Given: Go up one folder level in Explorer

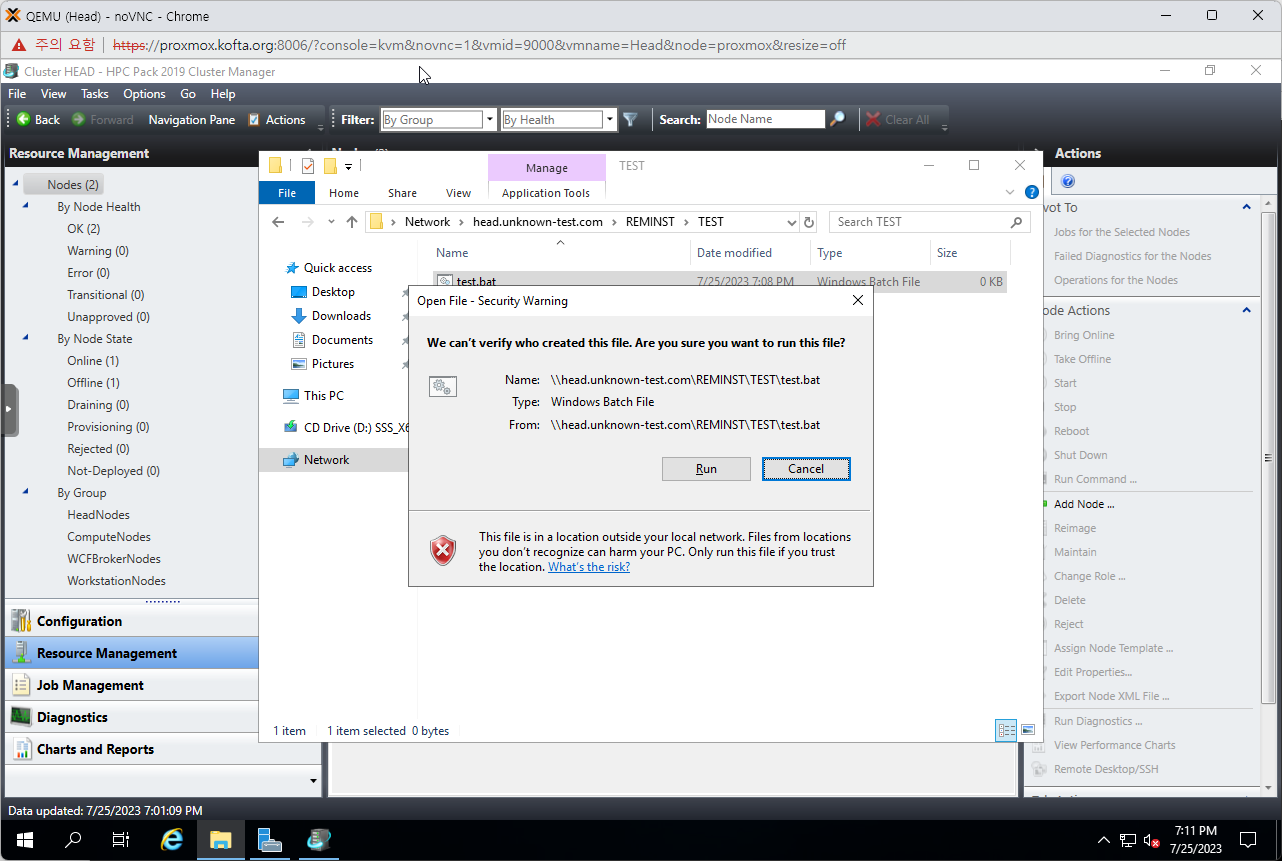Looking at the screenshot, I should 352,222.
